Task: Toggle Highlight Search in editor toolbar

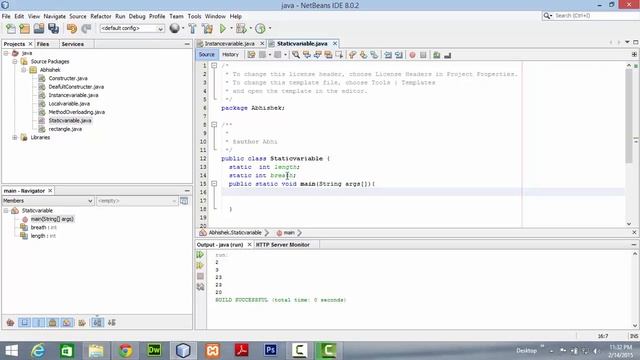Action: pyautogui.click(x=328, y=55)
